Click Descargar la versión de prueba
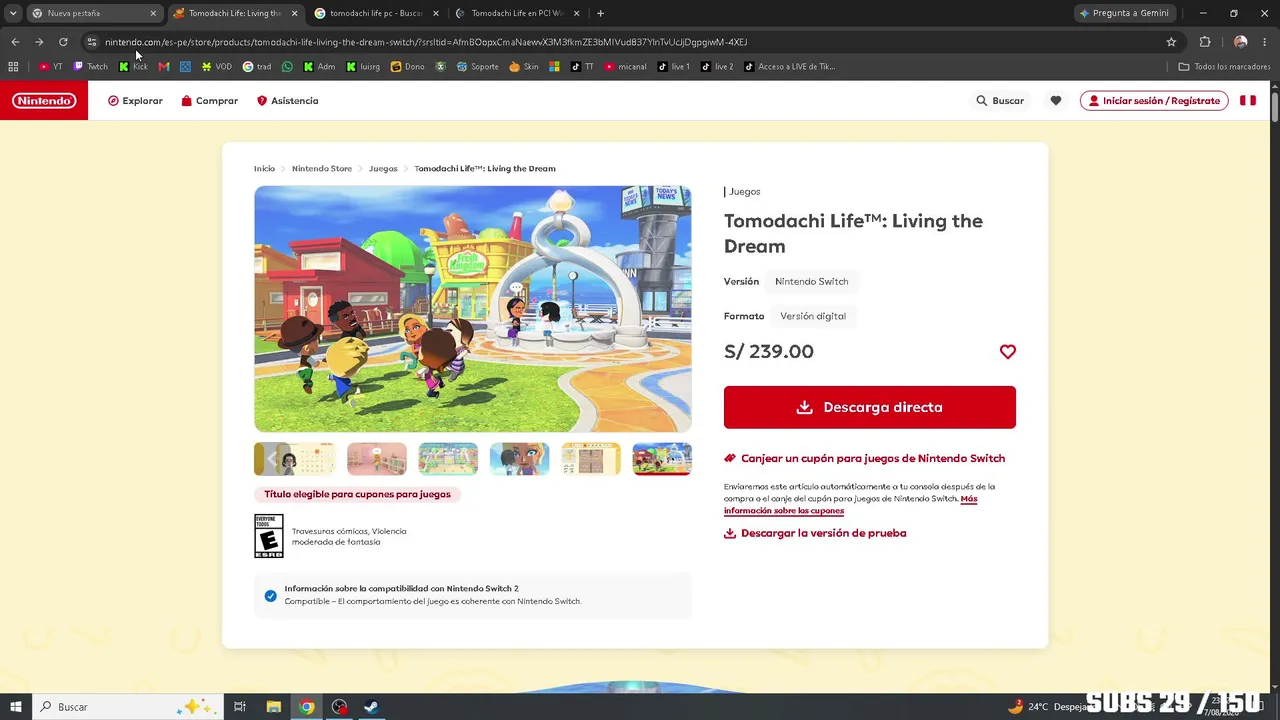 [x=815, y=533]
